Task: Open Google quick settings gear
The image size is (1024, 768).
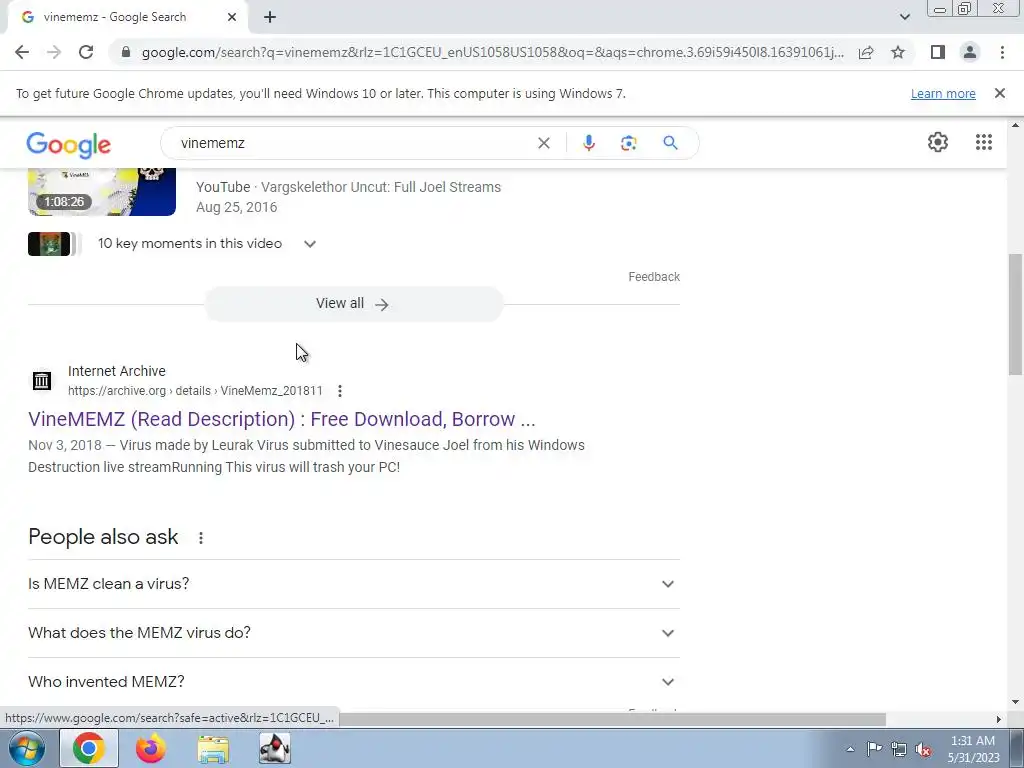Action: 938,142
